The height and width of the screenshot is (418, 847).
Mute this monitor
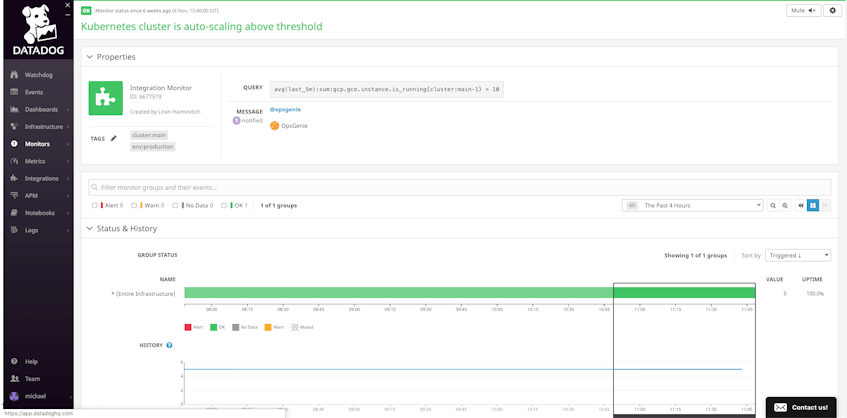point(802,11)
